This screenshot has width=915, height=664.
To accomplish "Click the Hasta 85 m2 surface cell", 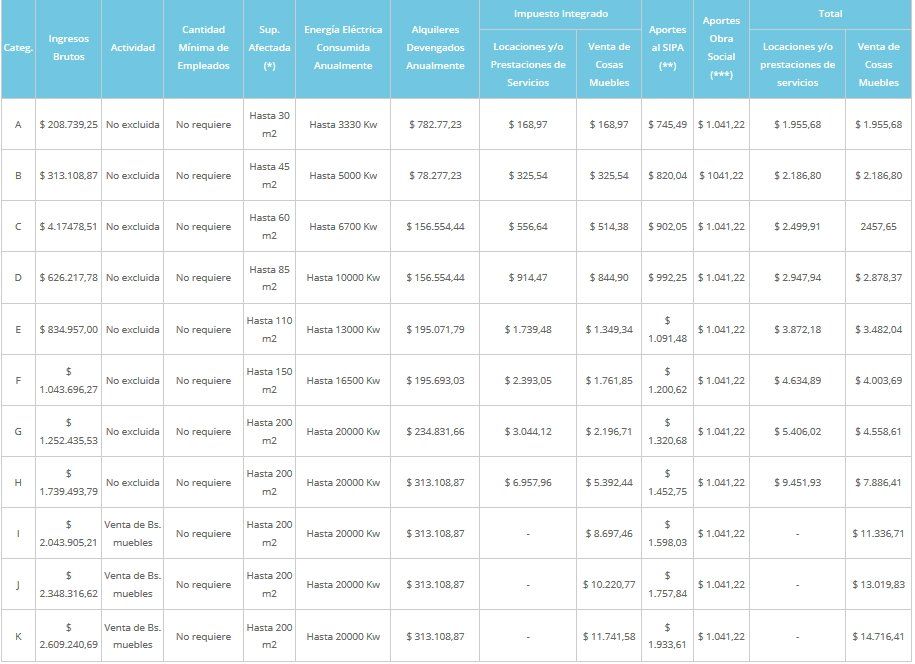I will [269, 278].
